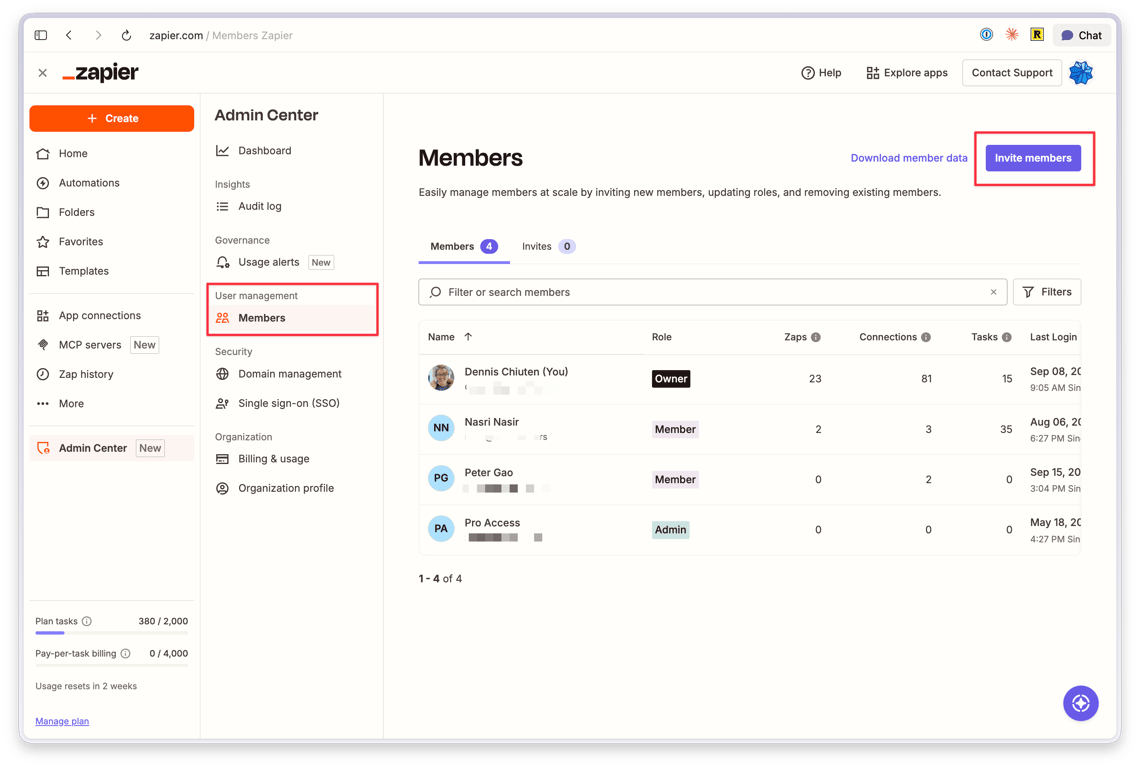This screenshot has width=1140, height=768.
Task: Click the info icon beside Connections column
Action: tap(926, 337)
